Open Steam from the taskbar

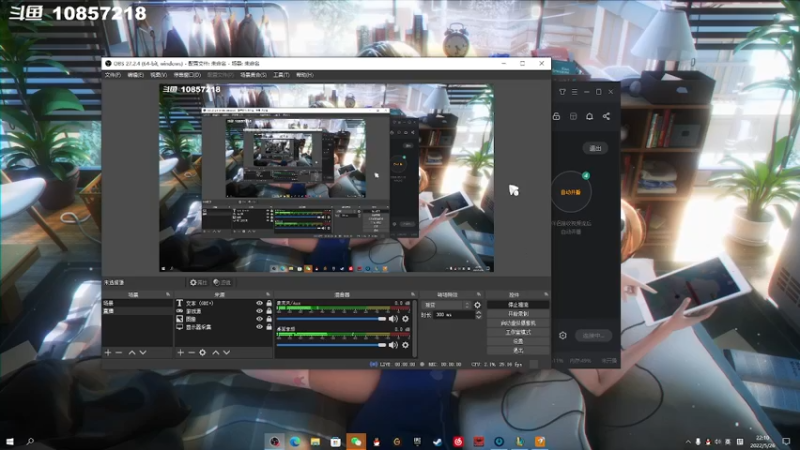point(437,442)
